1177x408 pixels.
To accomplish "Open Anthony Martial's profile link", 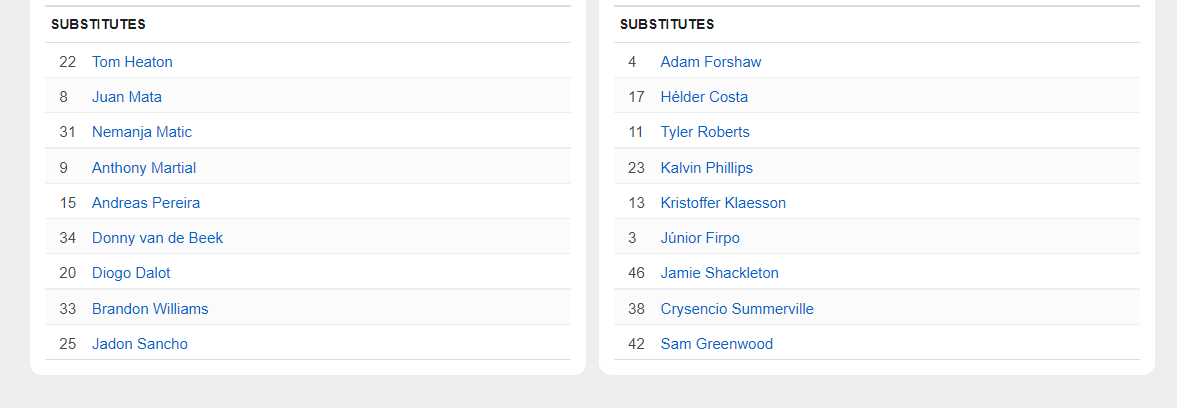I will 144,168.
